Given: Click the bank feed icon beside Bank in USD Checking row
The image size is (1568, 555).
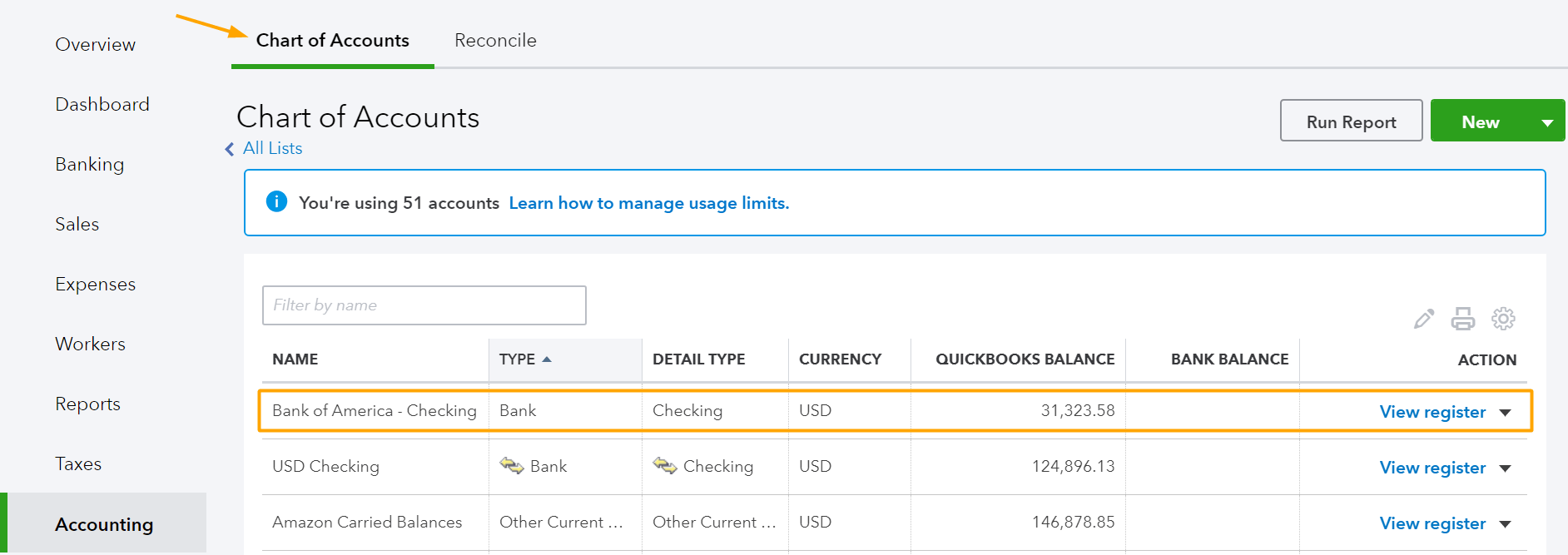Looking at the screenshot, I should [x=511, y=465].
